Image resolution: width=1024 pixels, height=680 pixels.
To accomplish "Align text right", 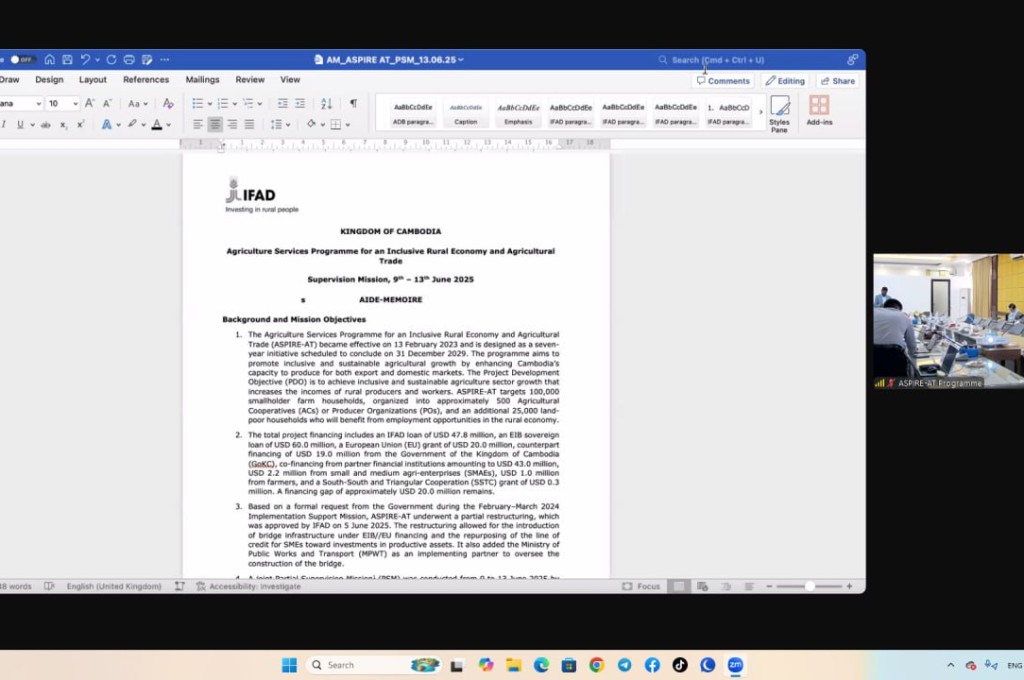I will [232, 124].
